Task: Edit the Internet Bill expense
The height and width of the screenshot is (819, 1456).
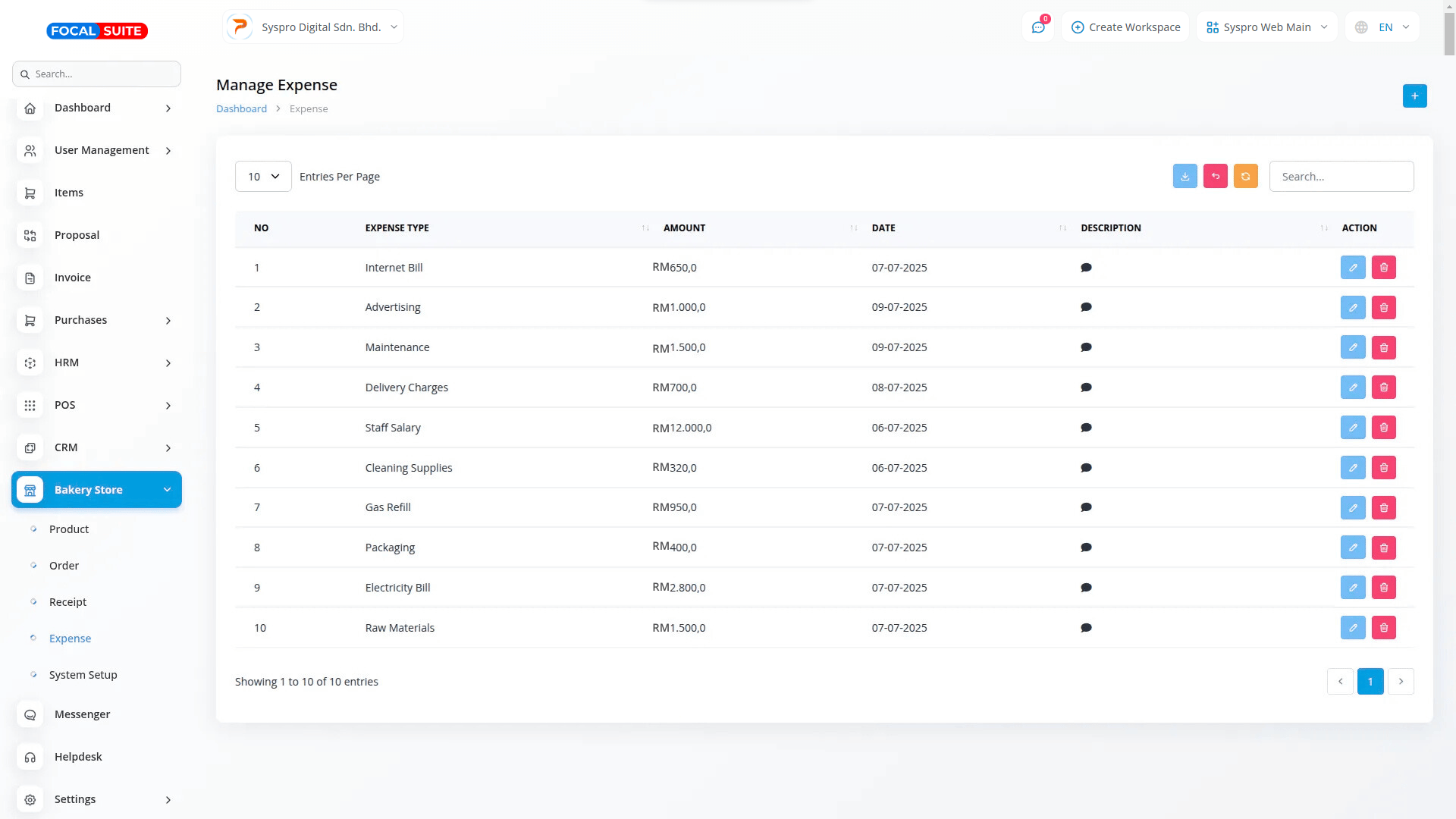Action: point(1352,268)
